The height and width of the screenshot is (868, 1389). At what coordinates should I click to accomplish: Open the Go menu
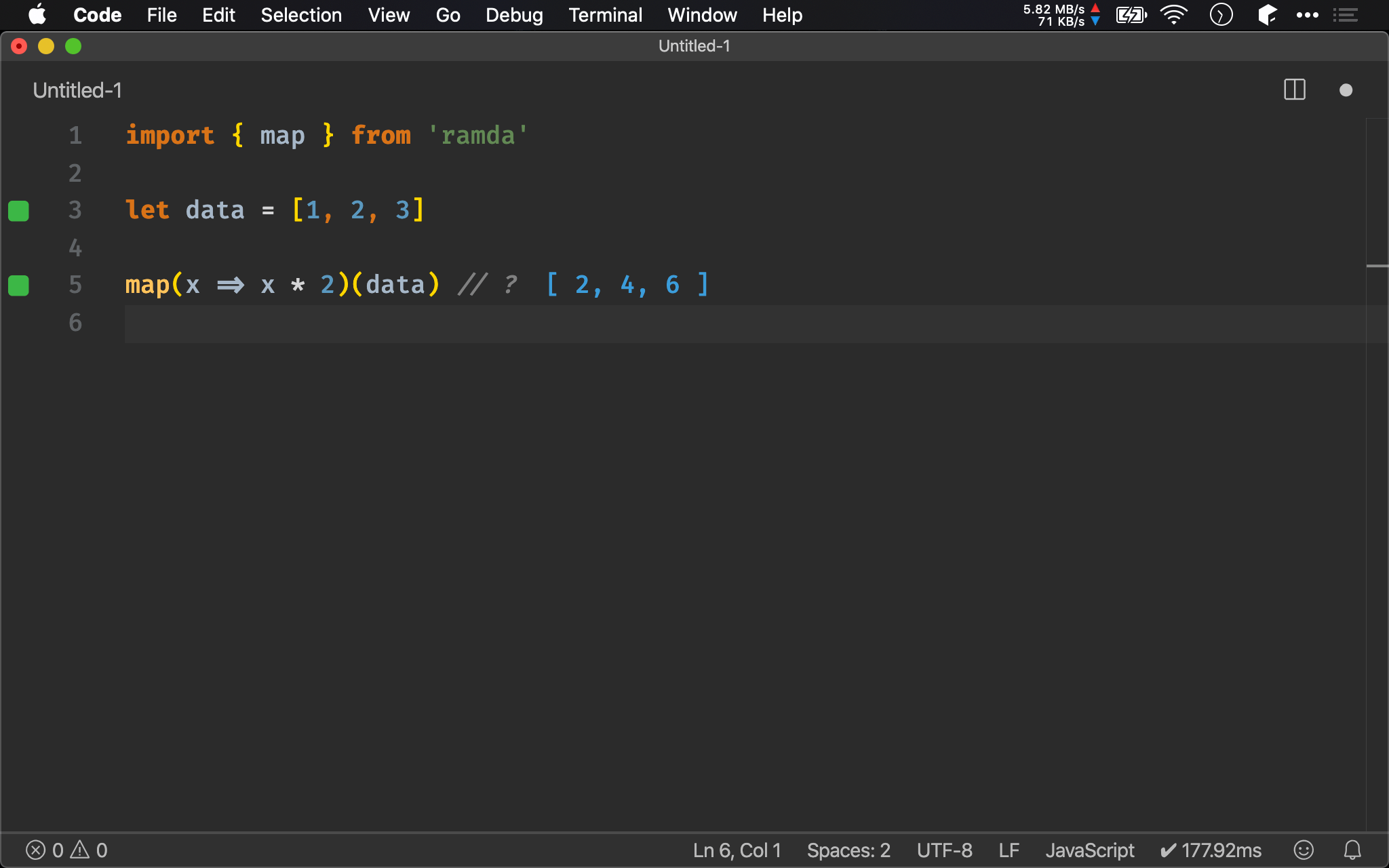click(x=448, y=15)
